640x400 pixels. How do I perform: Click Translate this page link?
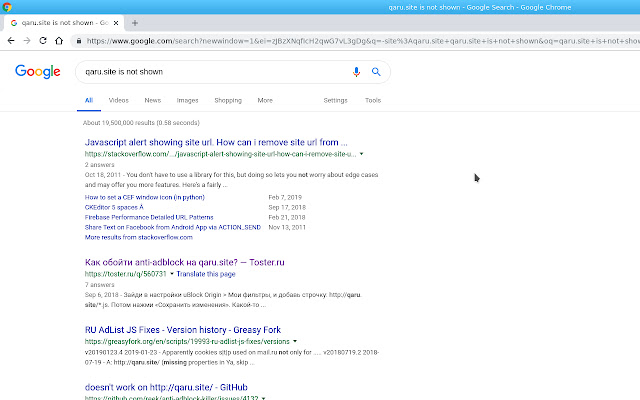206,274
